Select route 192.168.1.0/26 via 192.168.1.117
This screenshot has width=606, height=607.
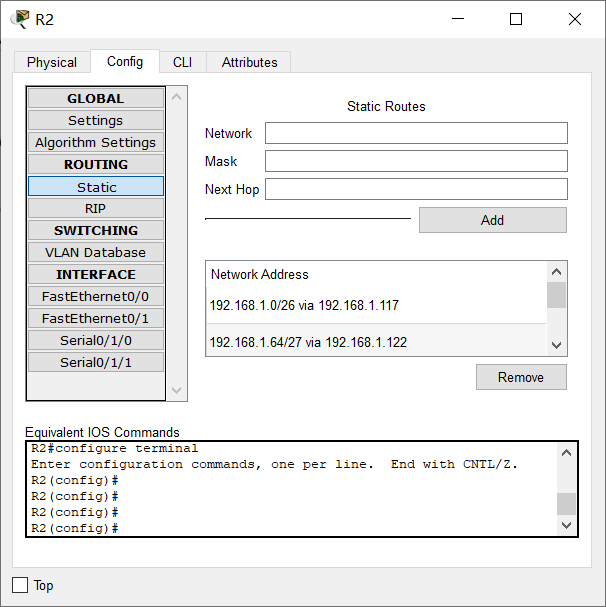pyautogui.click(x=376, y=305)
